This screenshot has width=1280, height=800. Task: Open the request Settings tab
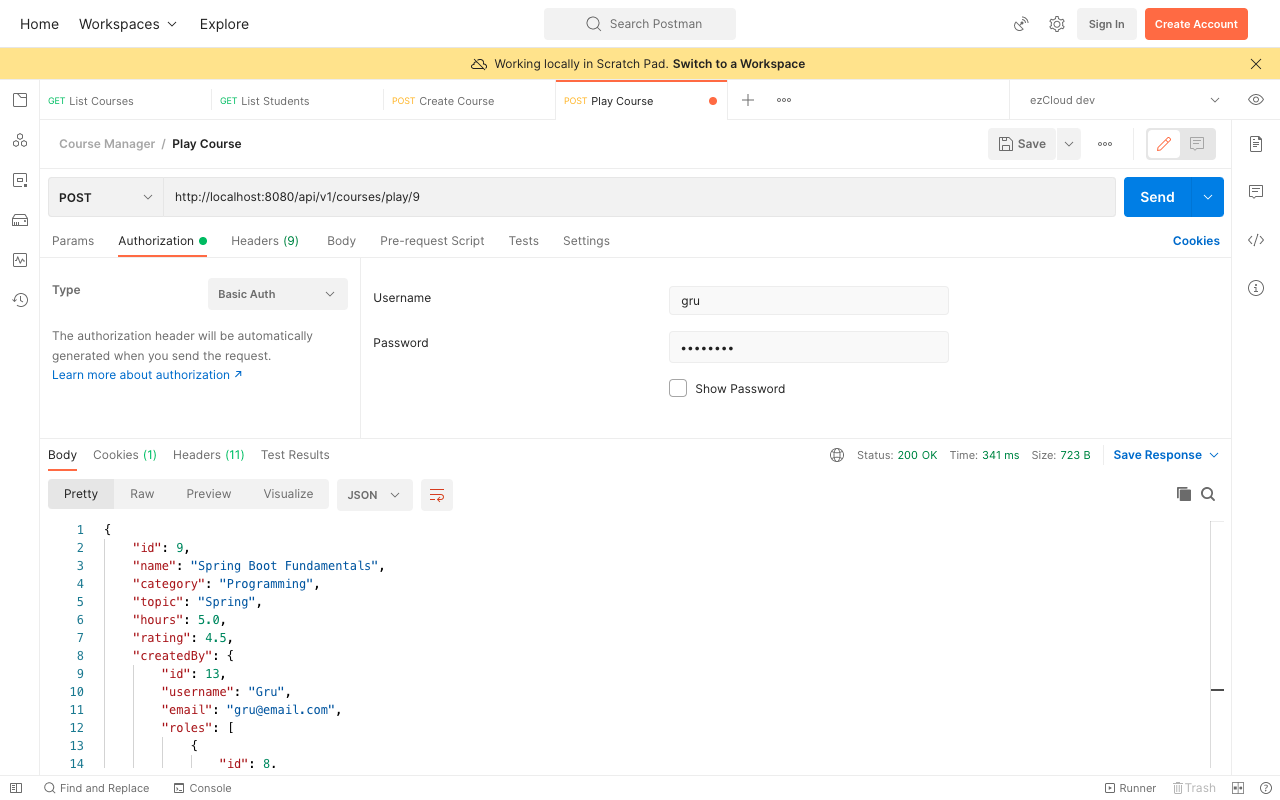(586, 241)
